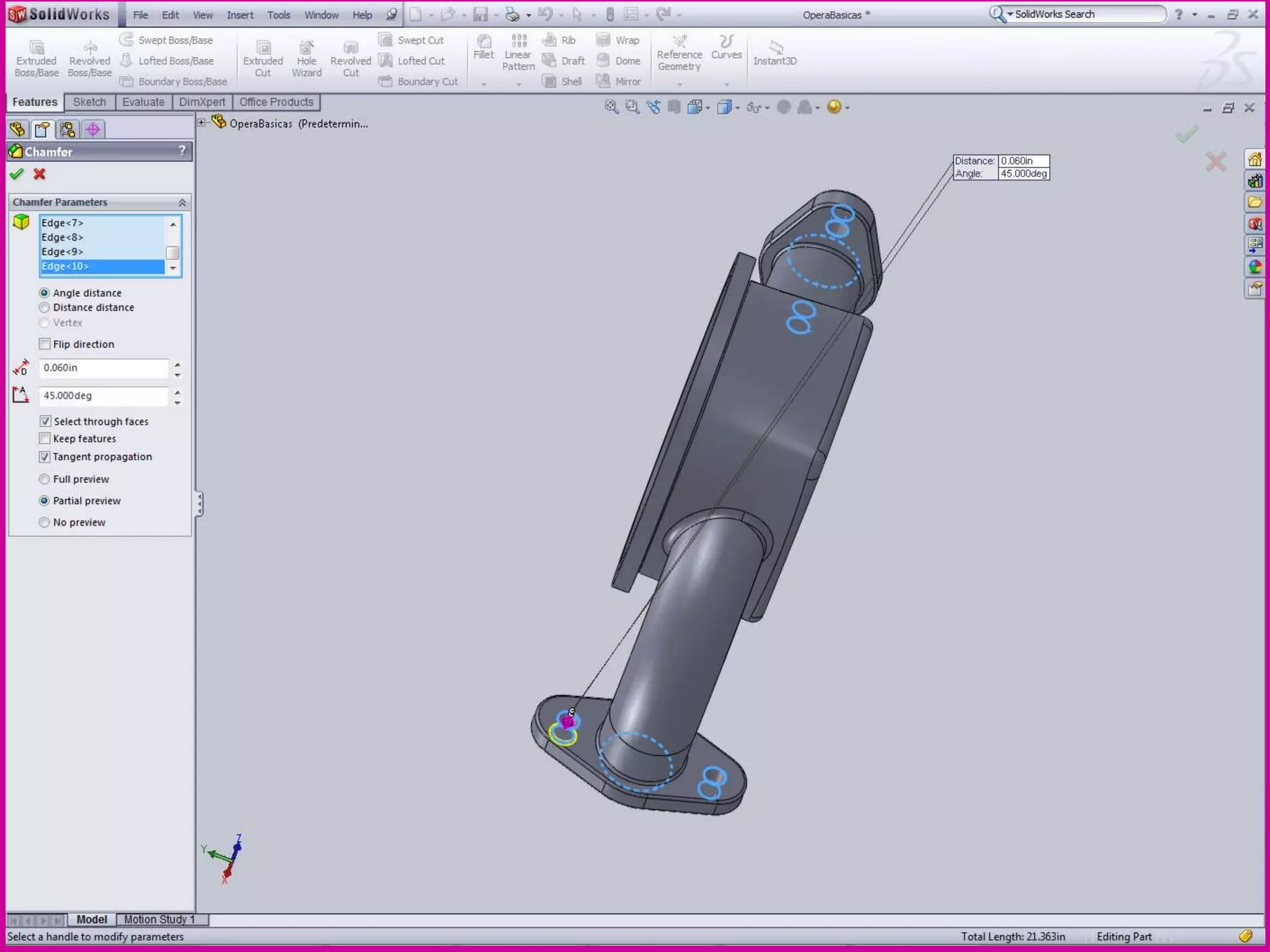This screenshot has height=952, width=1270.
Task: Open the Insert menu
Action: pyautogui.click(x=240, y=15)
